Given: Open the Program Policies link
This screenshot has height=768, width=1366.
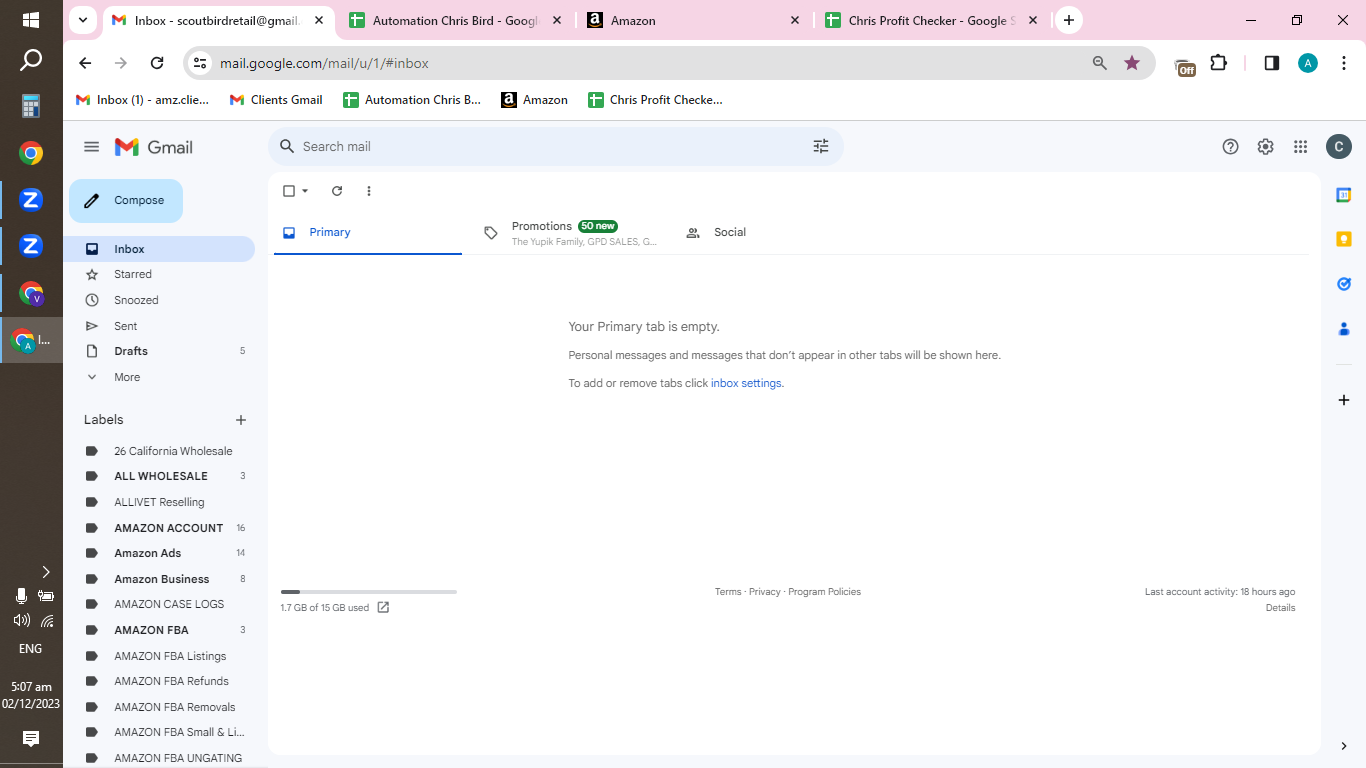Looking at the screenshot, I should [x=824, y=592].
